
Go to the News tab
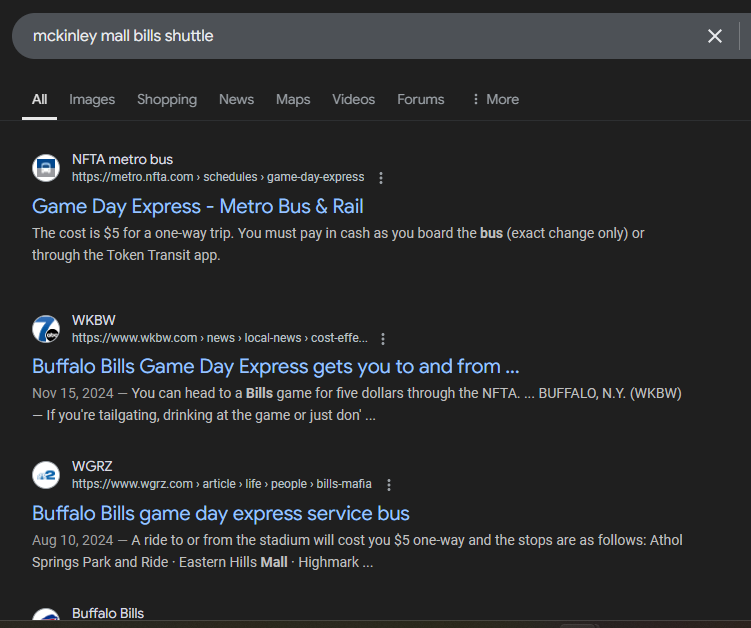[236, 99]
